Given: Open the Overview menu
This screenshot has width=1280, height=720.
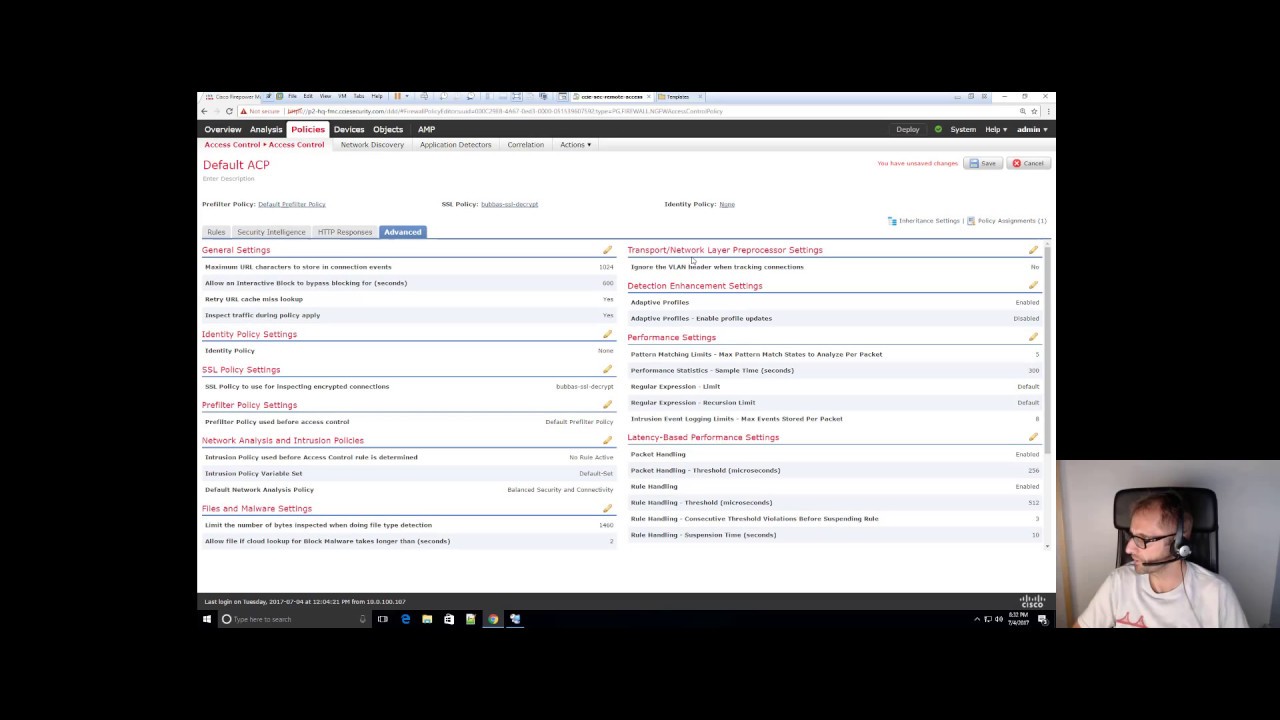Looking at the screenshot, I should pos(223,129).
